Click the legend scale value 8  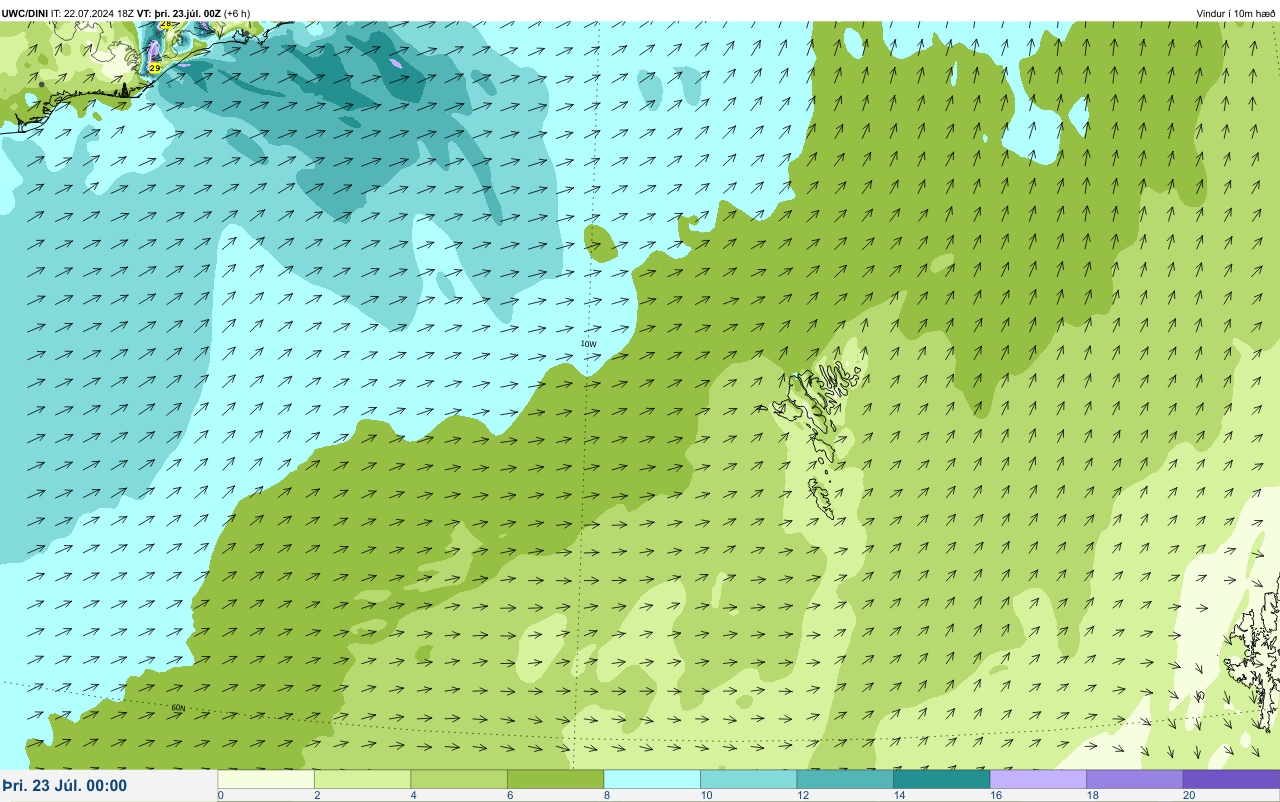pos(605,796)
